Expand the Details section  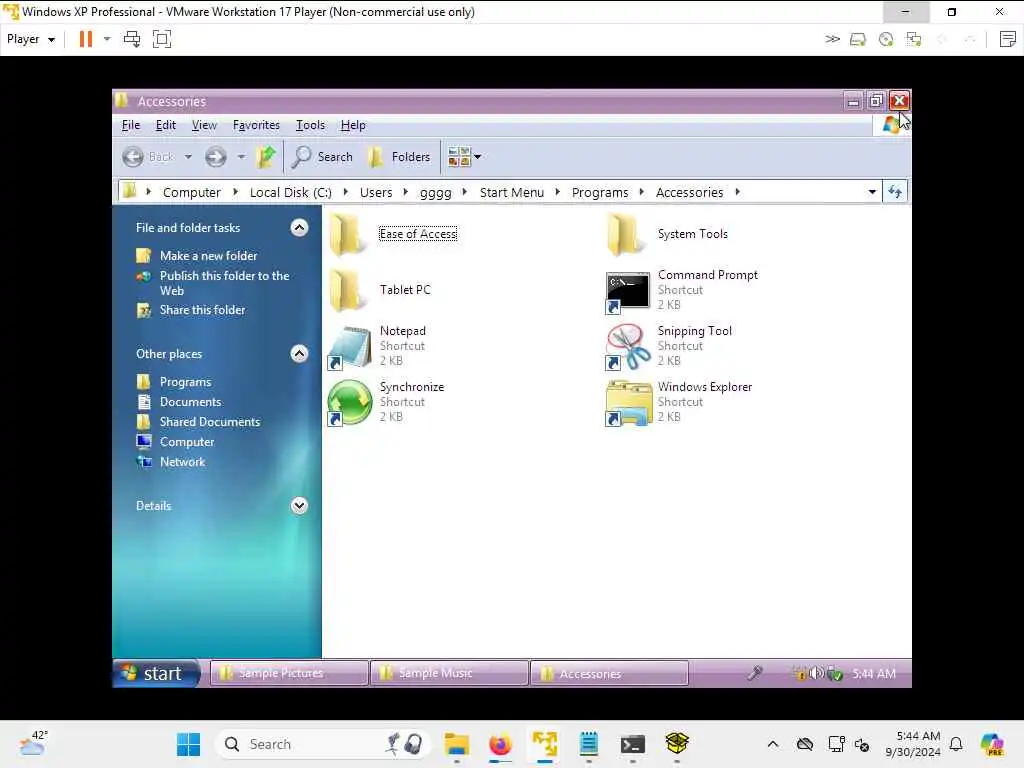(299, 505)
